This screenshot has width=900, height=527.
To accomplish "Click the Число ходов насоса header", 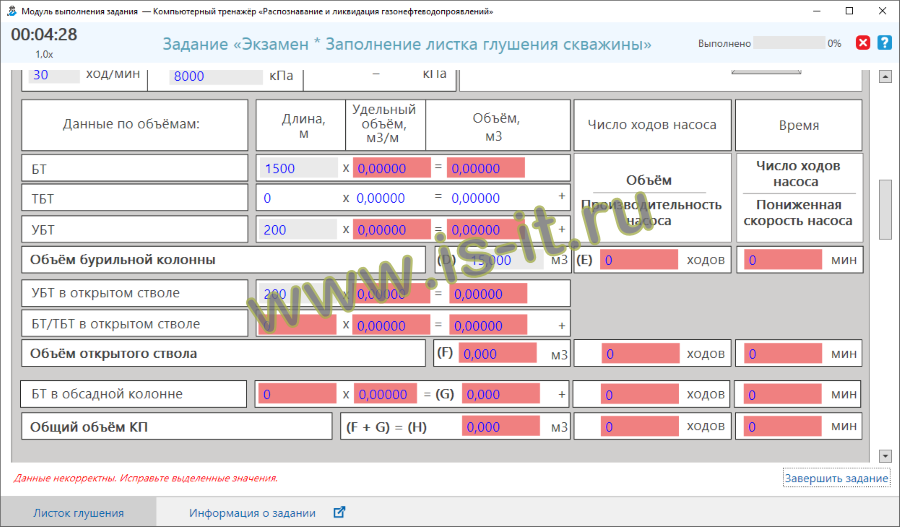I will point(652,125).
